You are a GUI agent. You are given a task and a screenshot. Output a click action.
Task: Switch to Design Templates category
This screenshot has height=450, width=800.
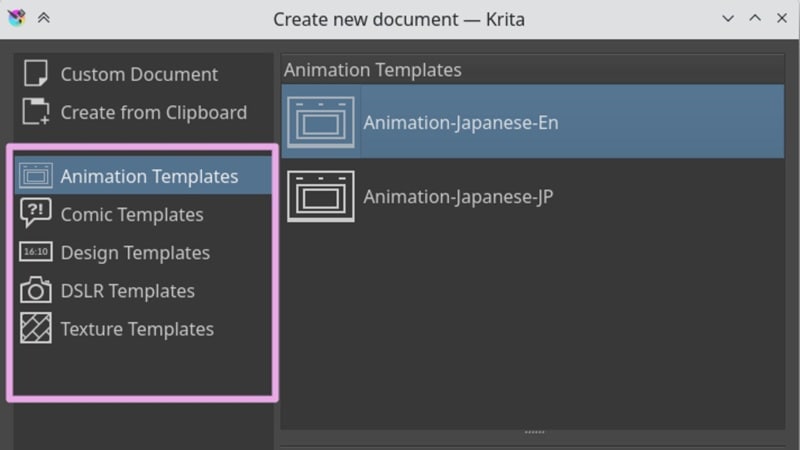pyautogui.click(x=143, y=253)
